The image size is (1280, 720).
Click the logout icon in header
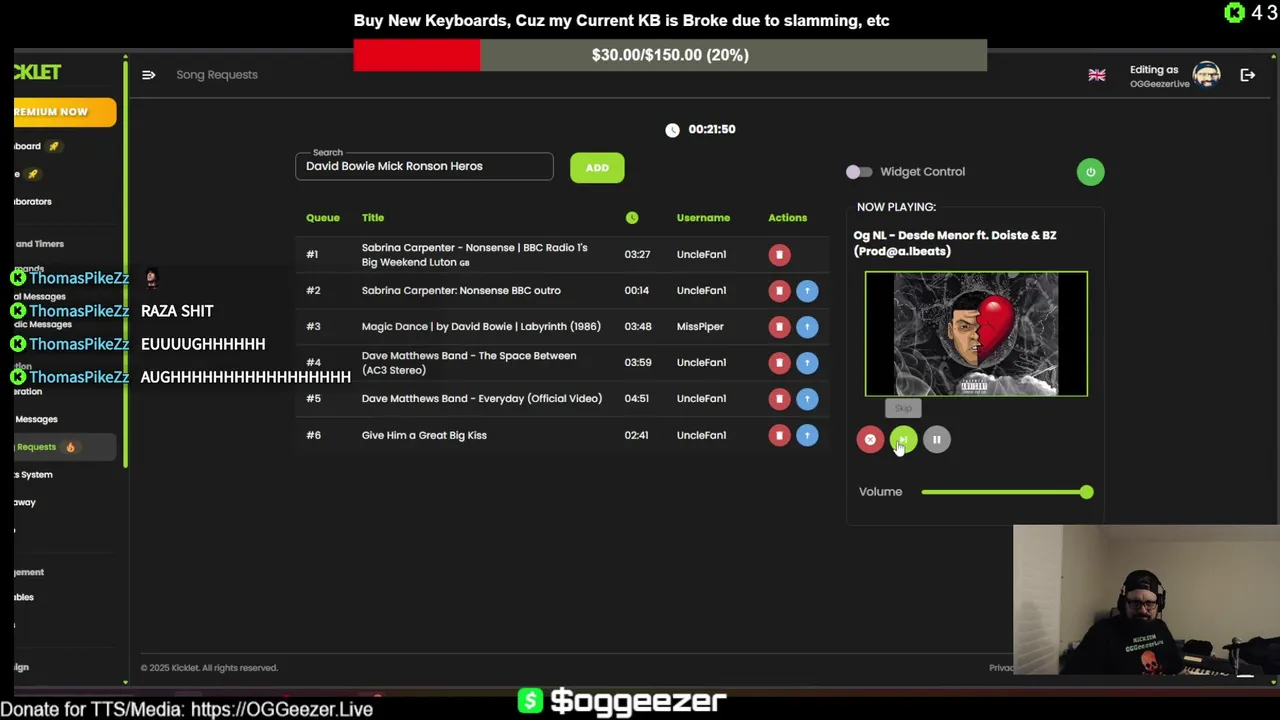click(x=1248, y=75)
